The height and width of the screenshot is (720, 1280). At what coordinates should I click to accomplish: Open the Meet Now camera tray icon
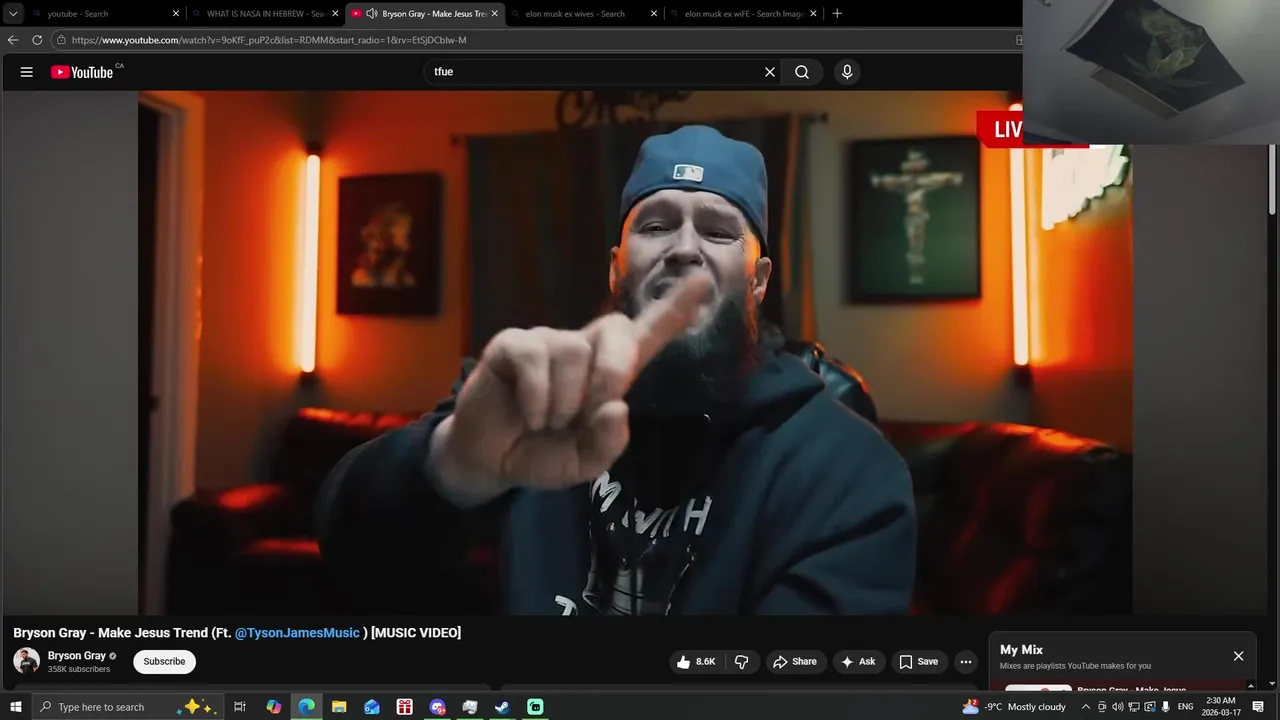tap(1102, 707)
